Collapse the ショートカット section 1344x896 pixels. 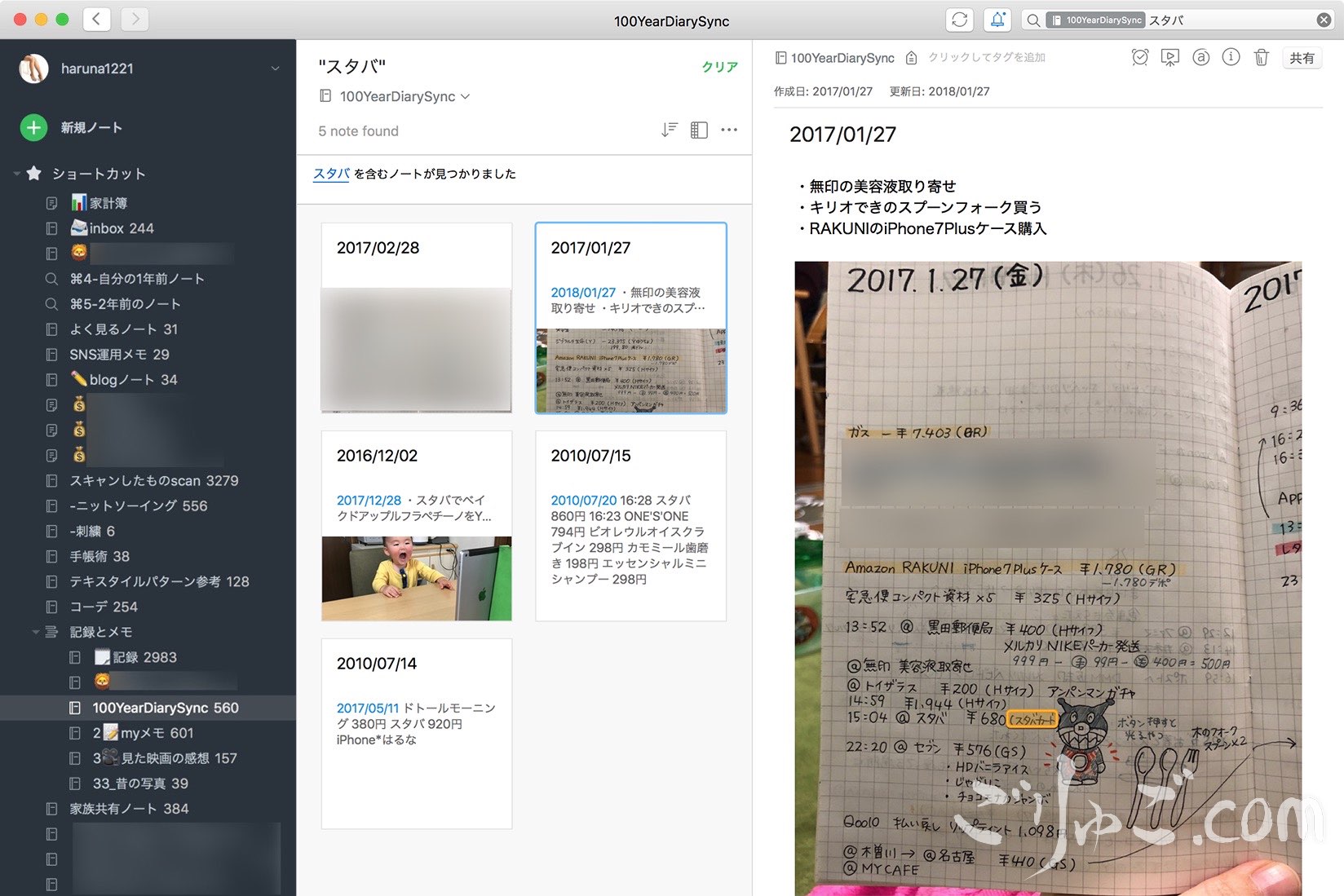coord(15,173)
